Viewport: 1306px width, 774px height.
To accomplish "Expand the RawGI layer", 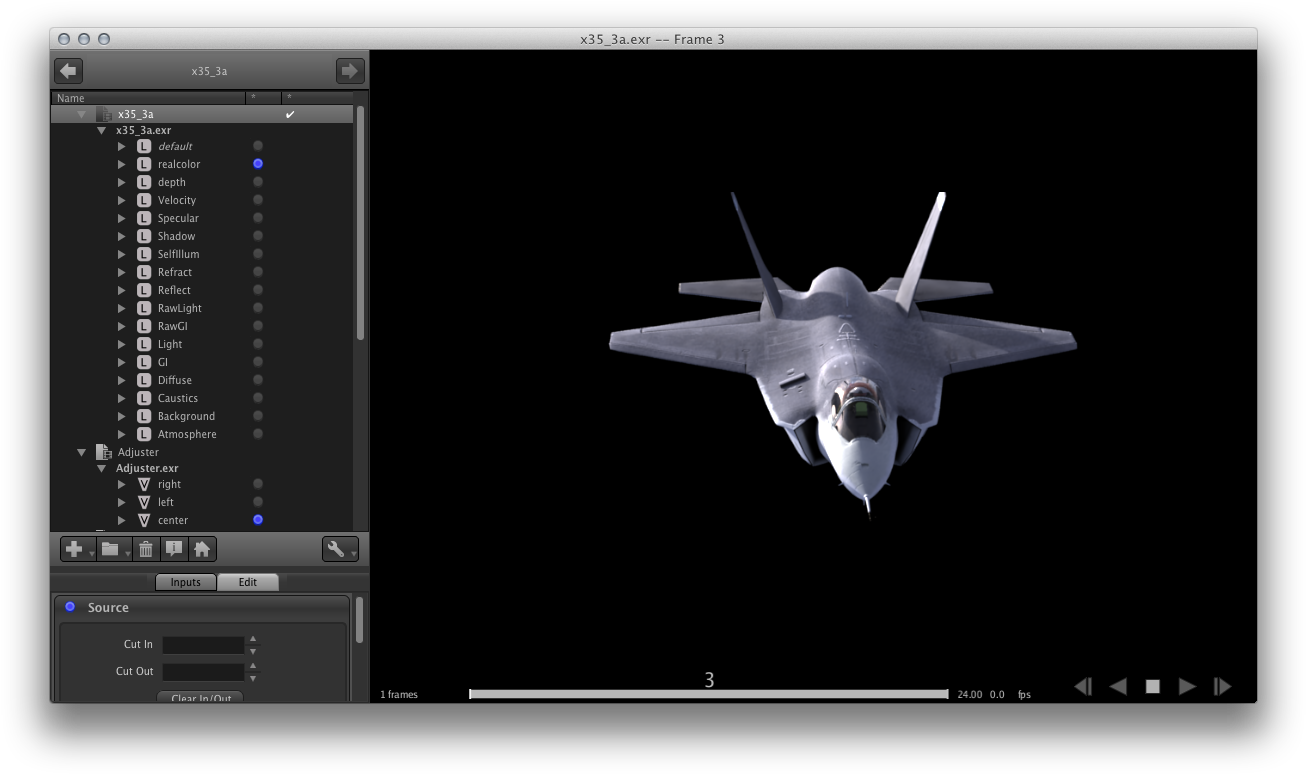I will click(x=122, y=326).
